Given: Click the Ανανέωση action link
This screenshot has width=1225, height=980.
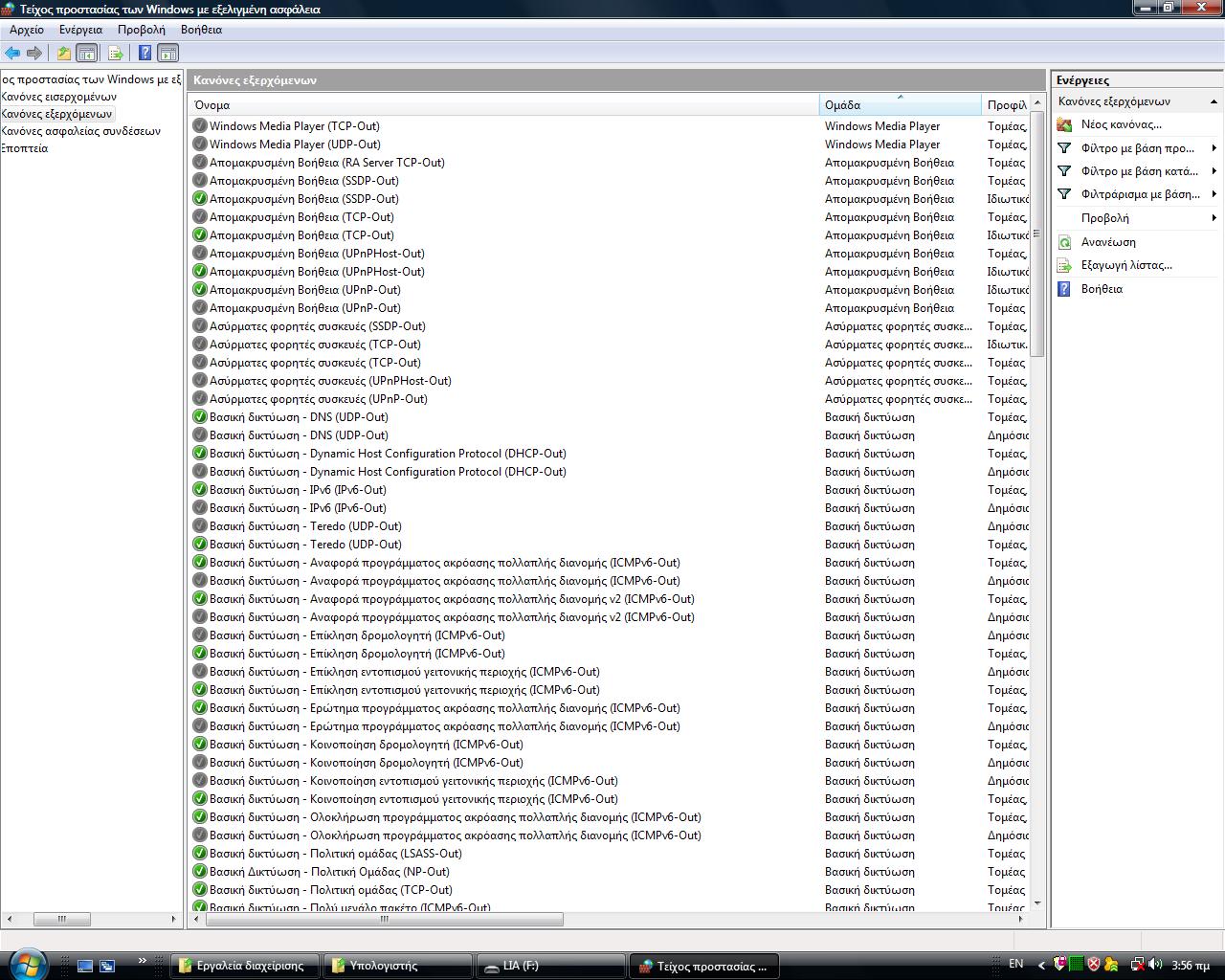Looking at the screenshot, I should pyautogui.click(x=1108, y=242).
